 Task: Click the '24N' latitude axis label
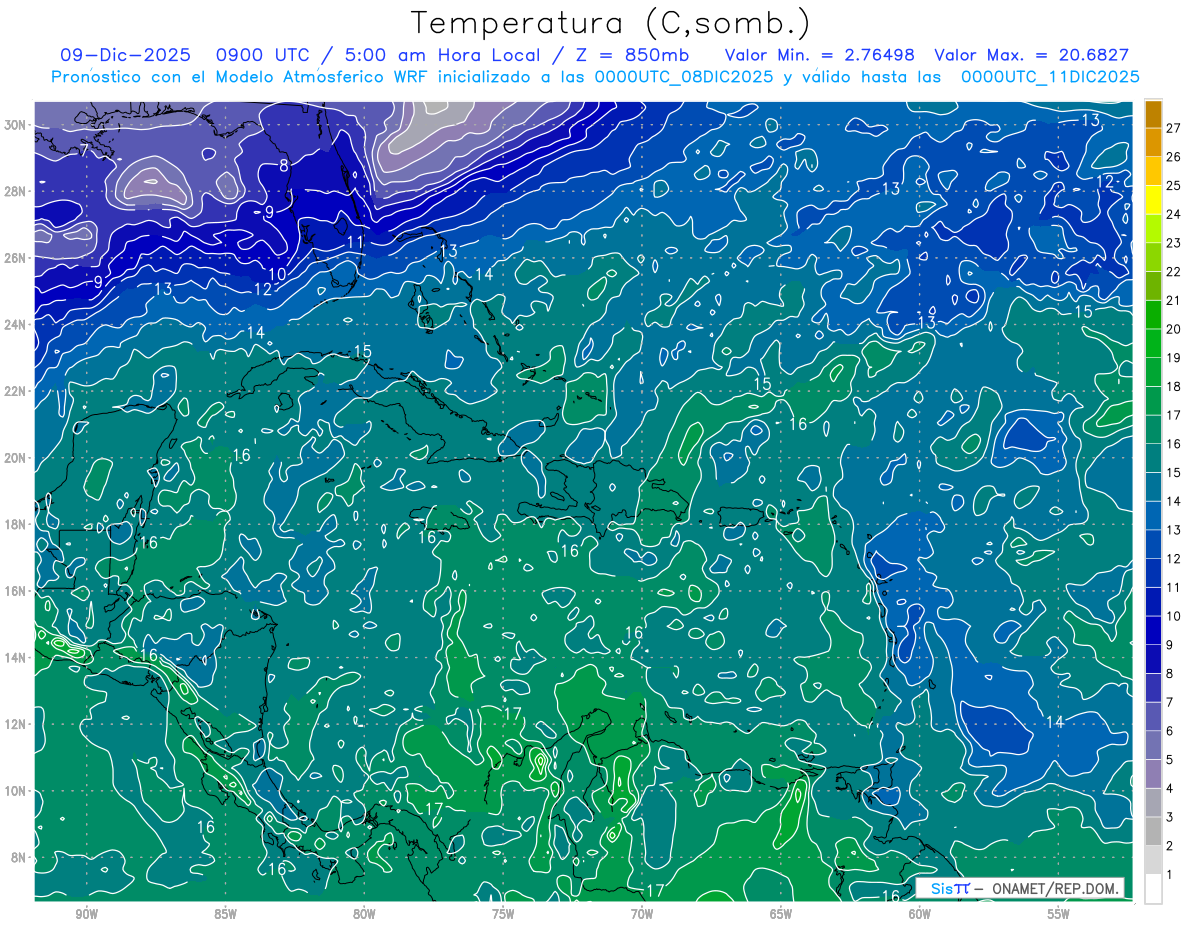pos(14,324)
